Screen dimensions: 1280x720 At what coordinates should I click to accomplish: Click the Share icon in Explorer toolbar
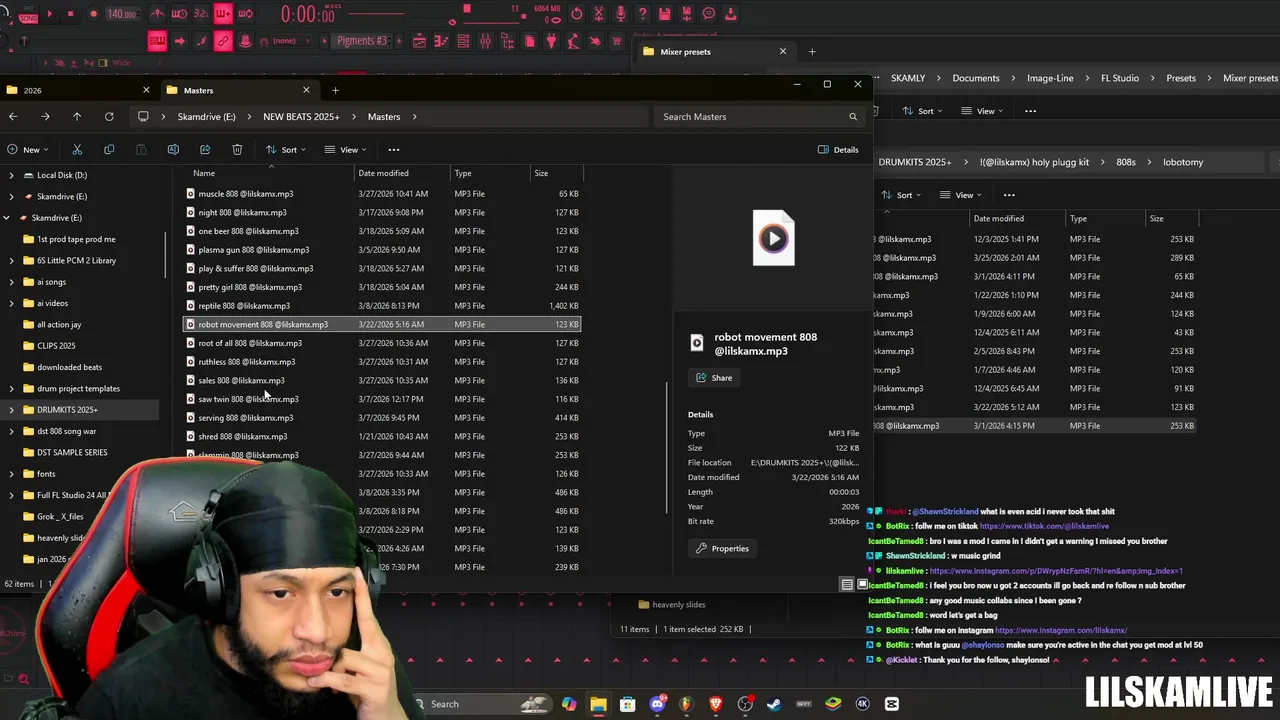click(x=205, y=150)
